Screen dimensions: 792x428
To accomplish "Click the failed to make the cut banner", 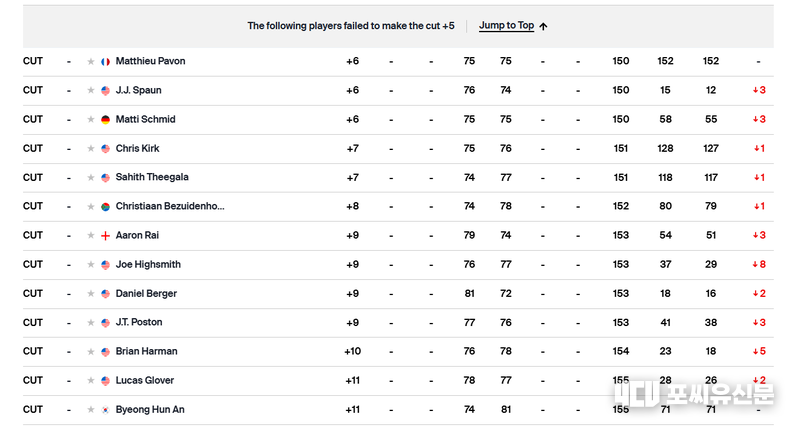I will [x=398, y=27].
